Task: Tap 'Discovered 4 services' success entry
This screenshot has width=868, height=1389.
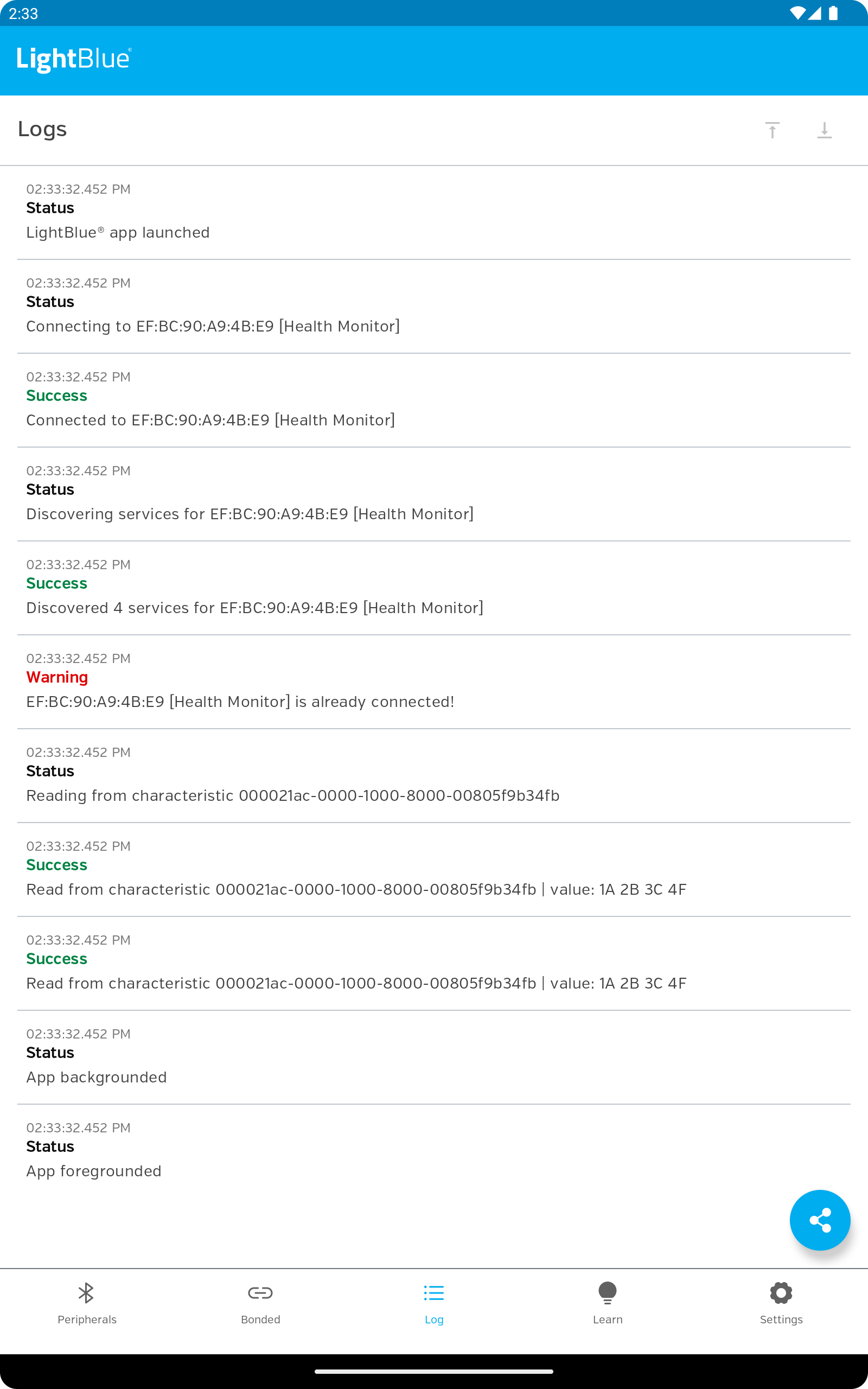Action: click(x=434, y=588)
